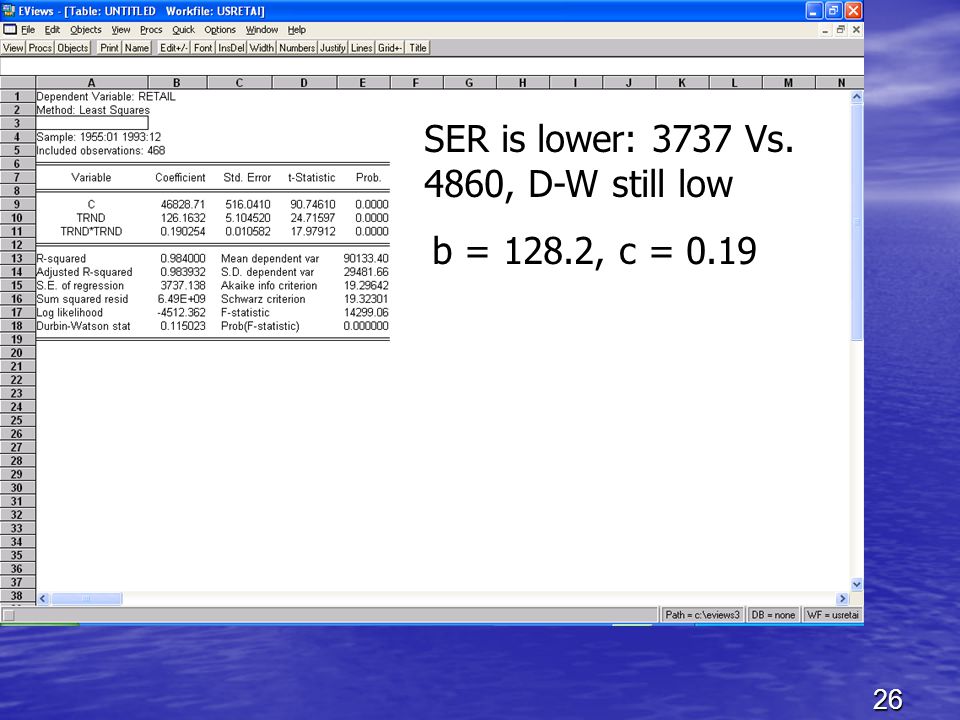Click the Name toolbar button

tap(137, 48)
